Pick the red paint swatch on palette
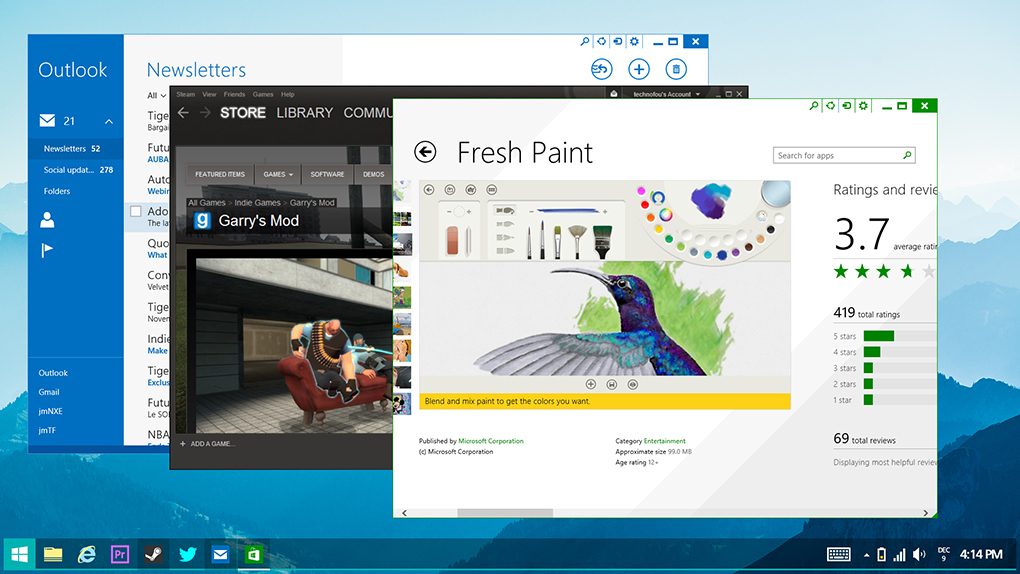1020x574 pixels. 645,204
